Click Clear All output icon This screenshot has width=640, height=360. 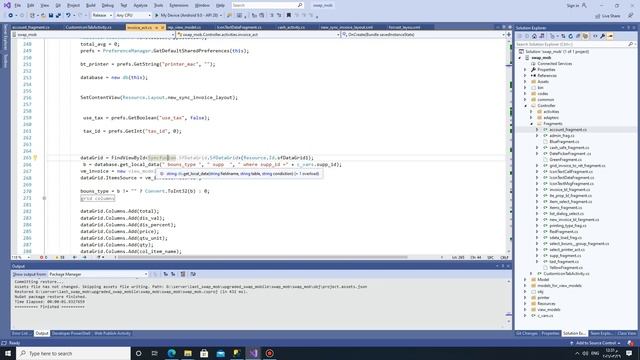click(183, 274)
